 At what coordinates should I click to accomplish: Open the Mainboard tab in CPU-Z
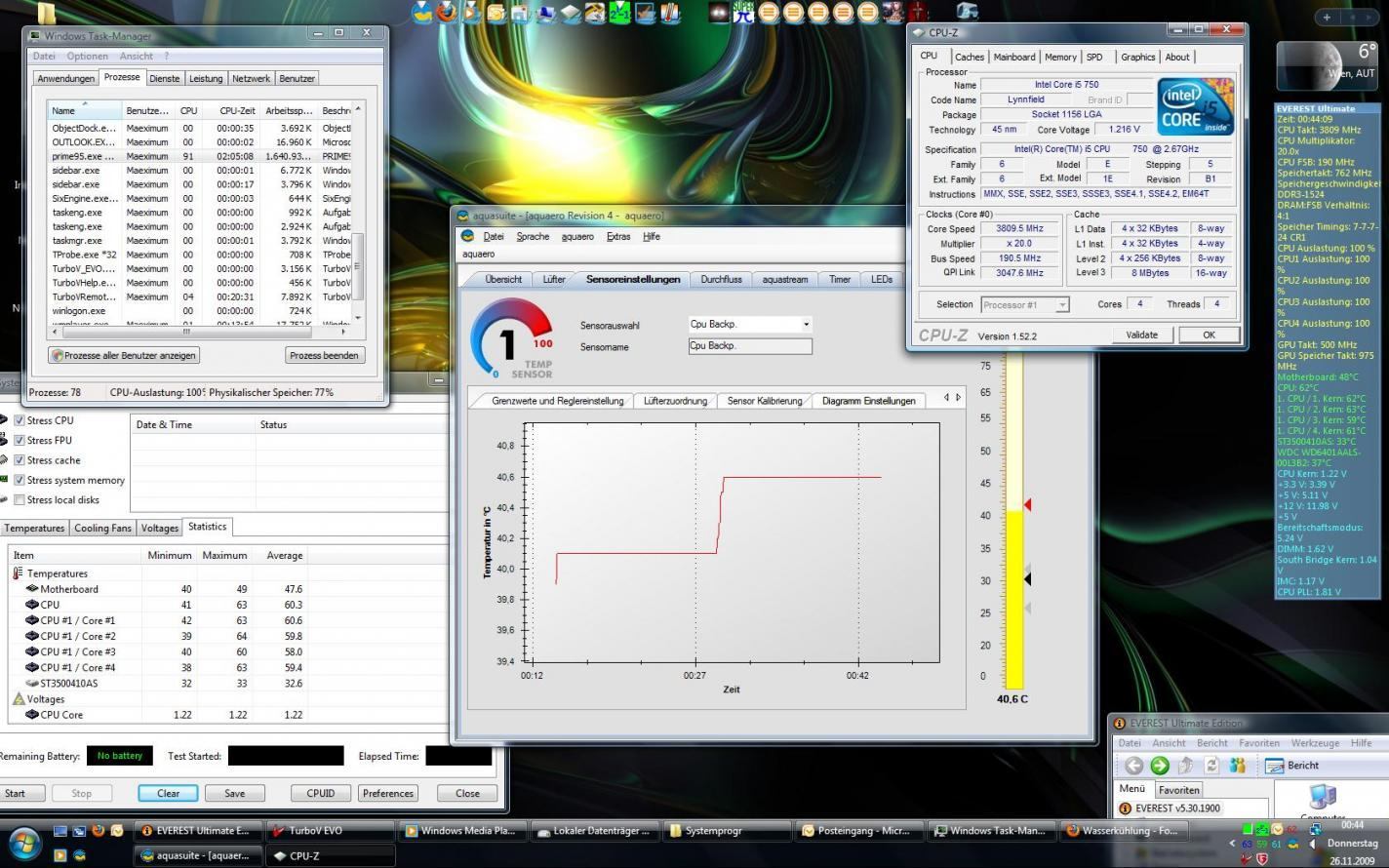(x=1014, y=58)
